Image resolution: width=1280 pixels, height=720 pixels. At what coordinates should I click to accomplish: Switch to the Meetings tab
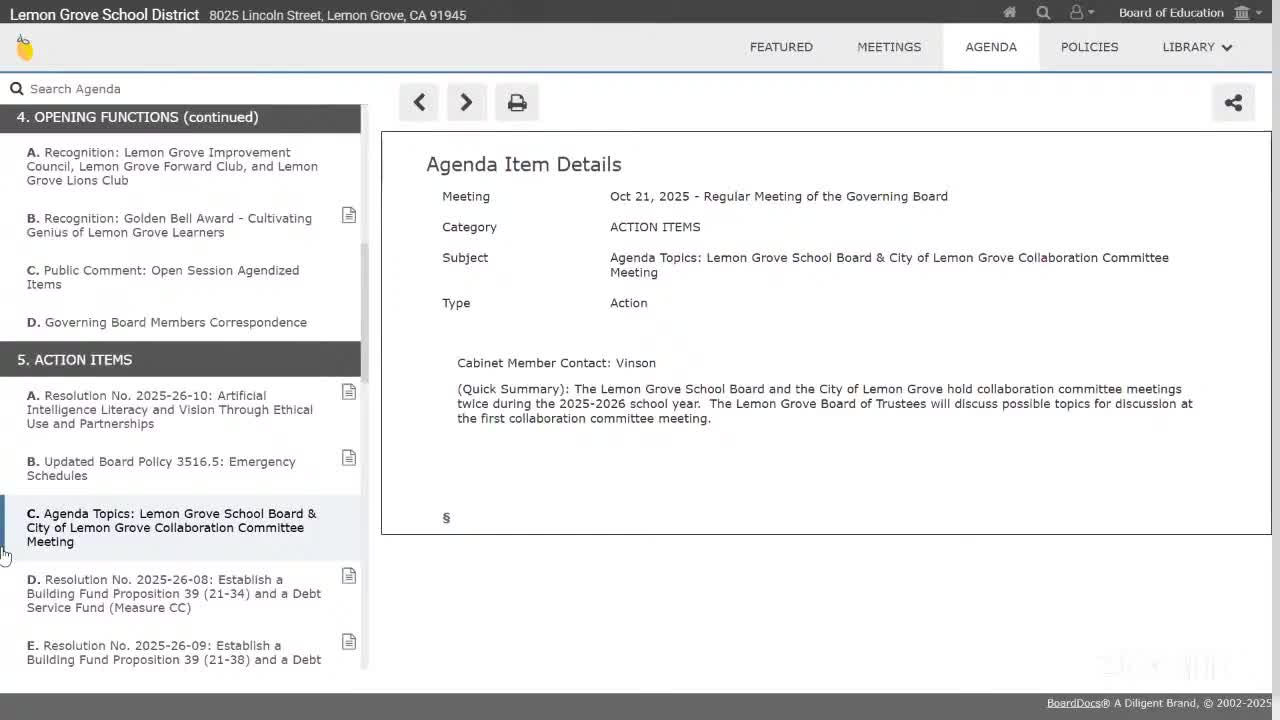pyautogui.click(x=888, y=47)
